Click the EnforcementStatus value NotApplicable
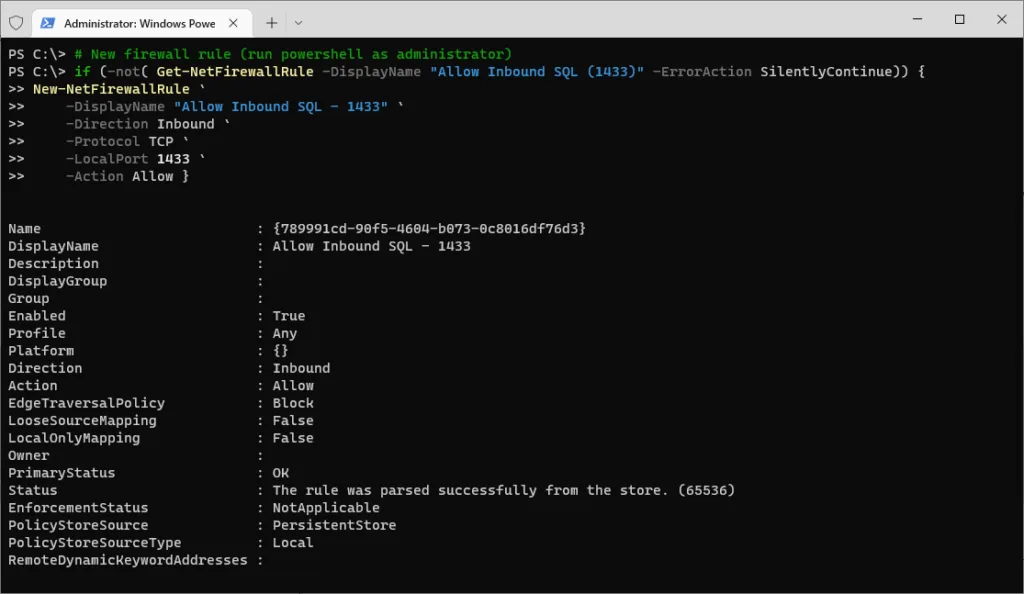This screenshot has height=594, width=1024. tap(326, 508)
